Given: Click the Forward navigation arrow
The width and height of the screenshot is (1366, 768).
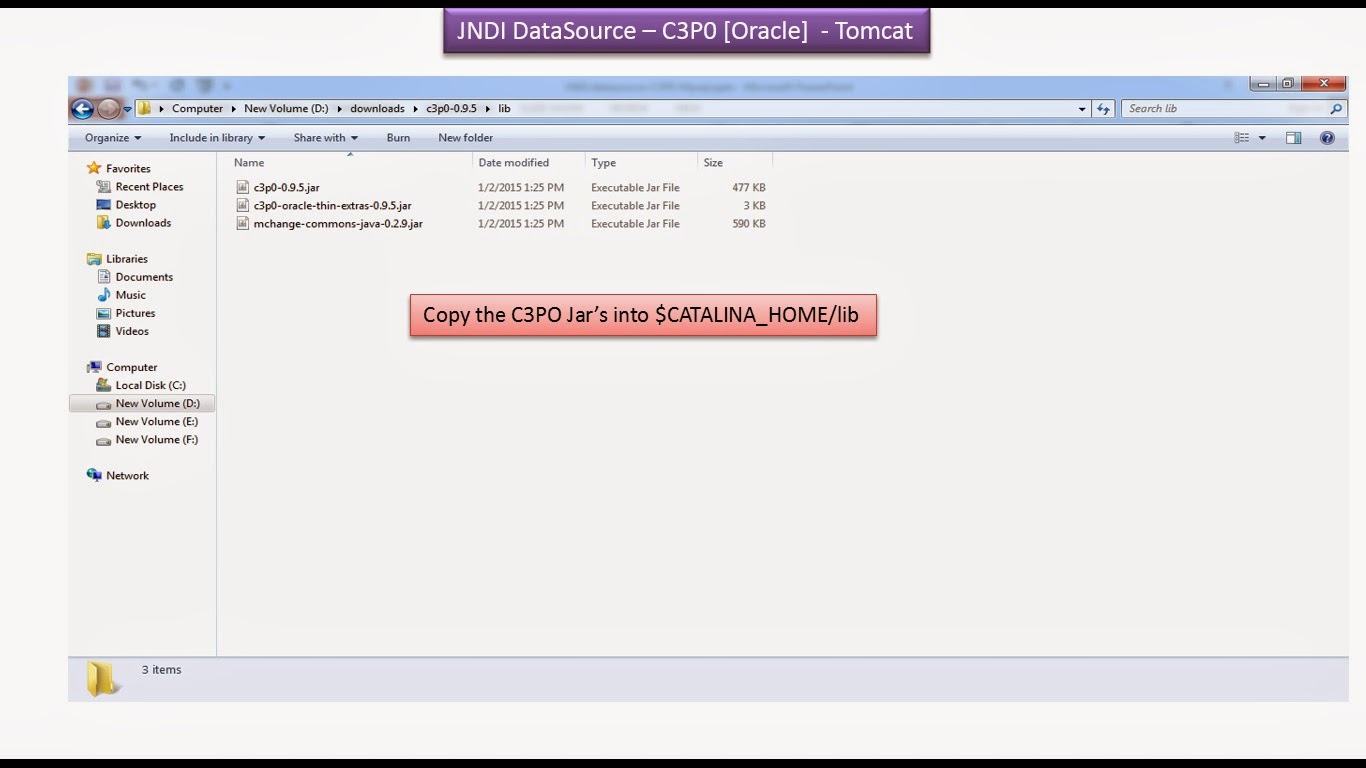Looking at the screenshot, I should (108, 109).
